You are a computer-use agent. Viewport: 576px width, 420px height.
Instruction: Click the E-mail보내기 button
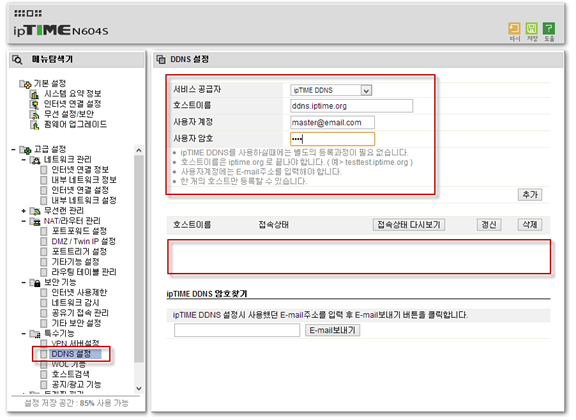click(332, 330)
